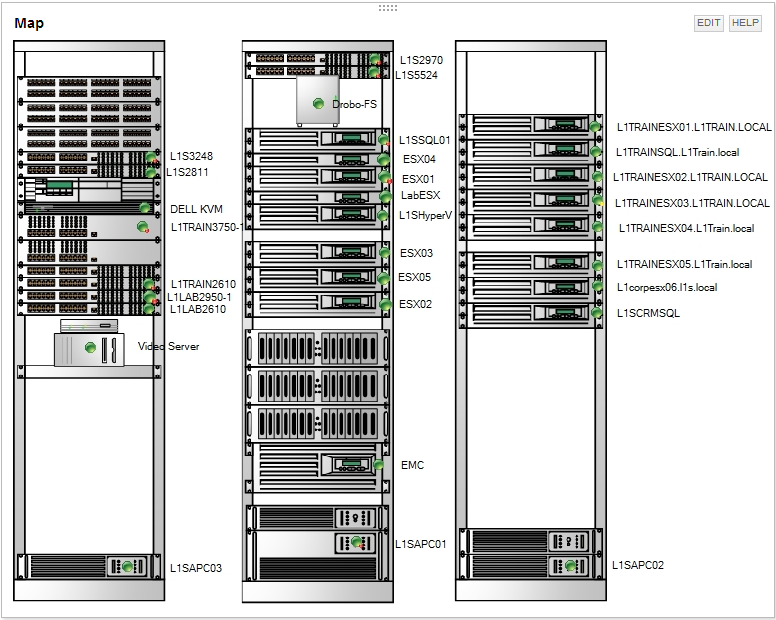
Task: Click the L1TRAINESX03 status icon
Action: click(598, 200)
